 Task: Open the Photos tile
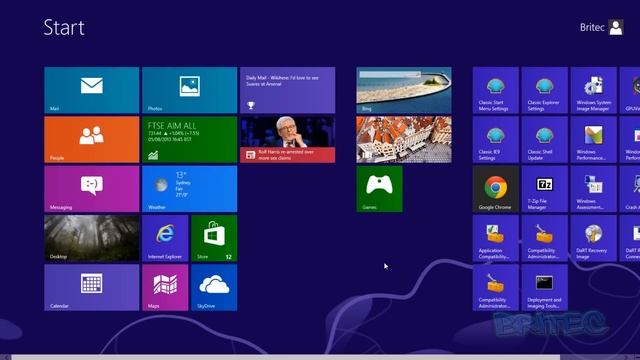click(x=189, y=90)
